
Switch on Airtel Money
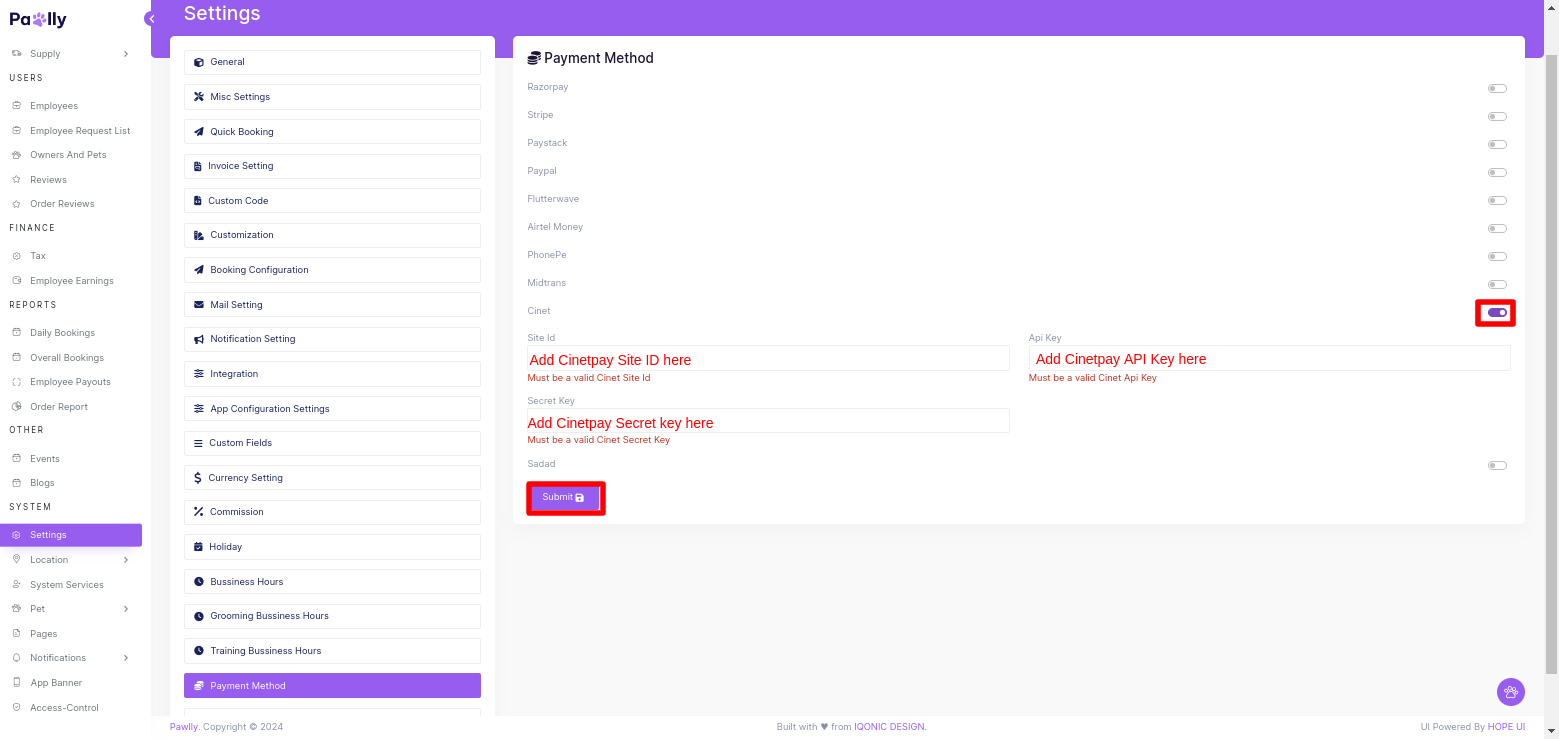point(1497,228)
